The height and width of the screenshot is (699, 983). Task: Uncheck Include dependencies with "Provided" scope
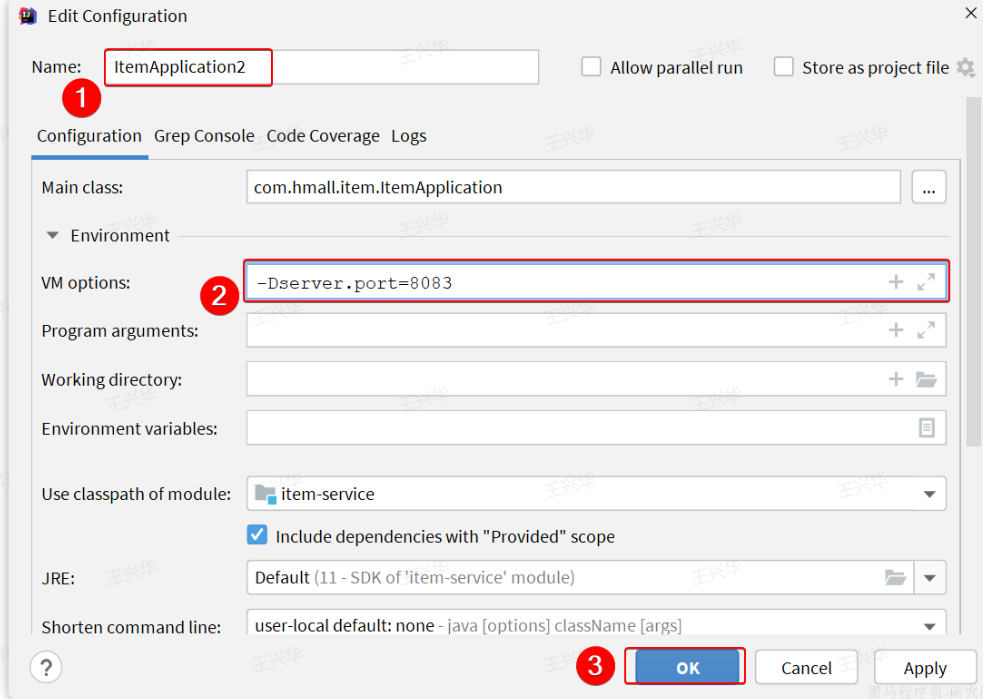click(x=258, y=536)
